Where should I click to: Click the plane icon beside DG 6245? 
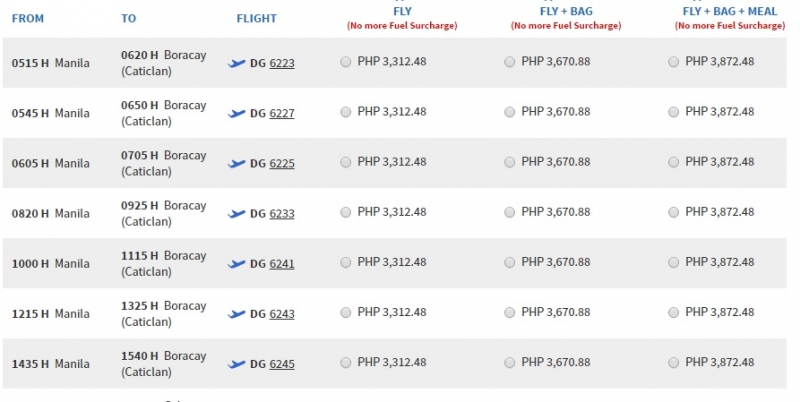(237, 364)
